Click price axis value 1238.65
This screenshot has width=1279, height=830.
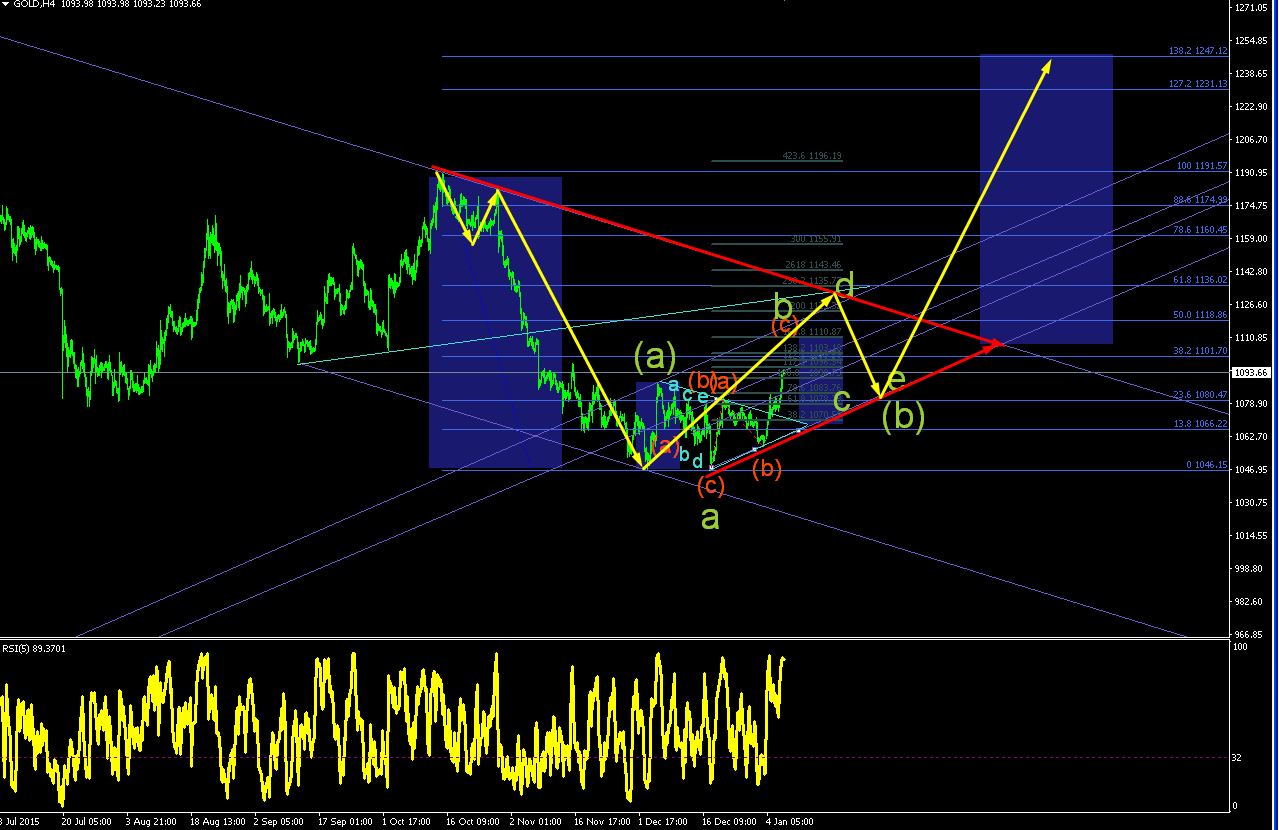point(1250,74)
